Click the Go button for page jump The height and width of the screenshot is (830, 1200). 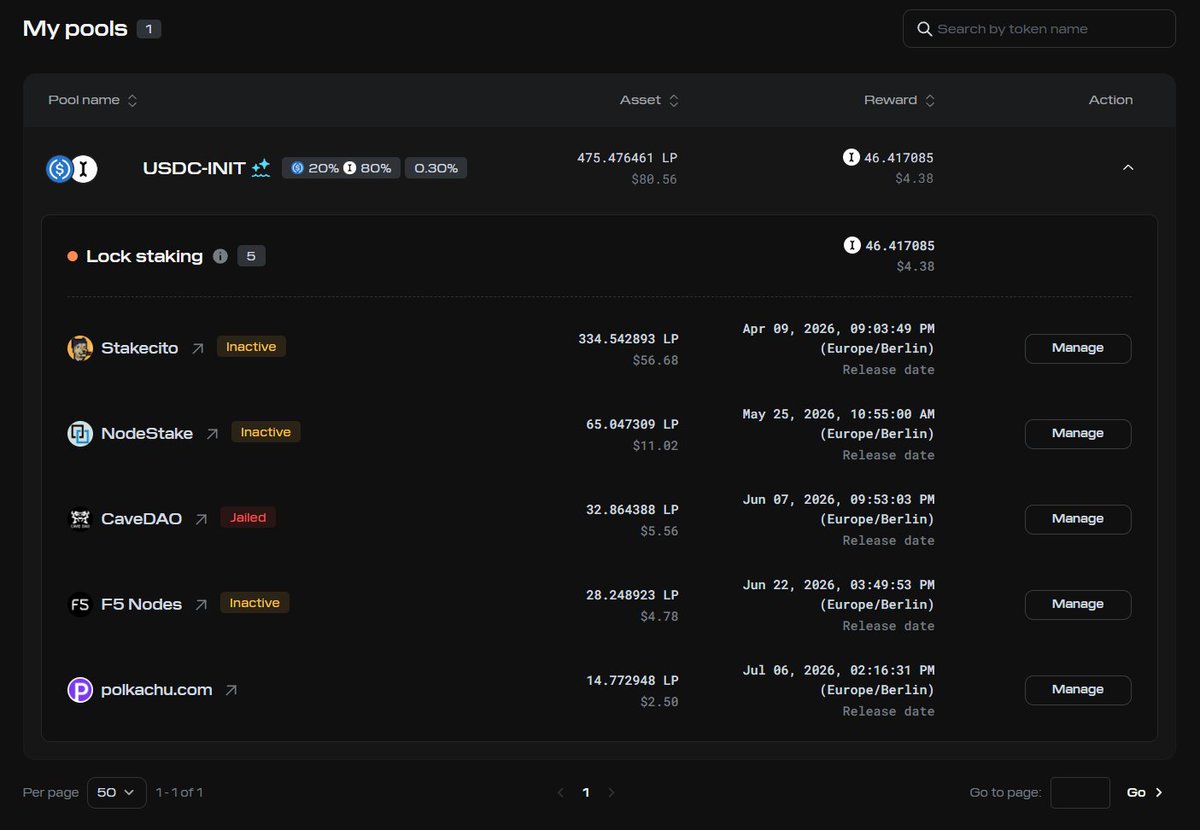[1144, 792]
